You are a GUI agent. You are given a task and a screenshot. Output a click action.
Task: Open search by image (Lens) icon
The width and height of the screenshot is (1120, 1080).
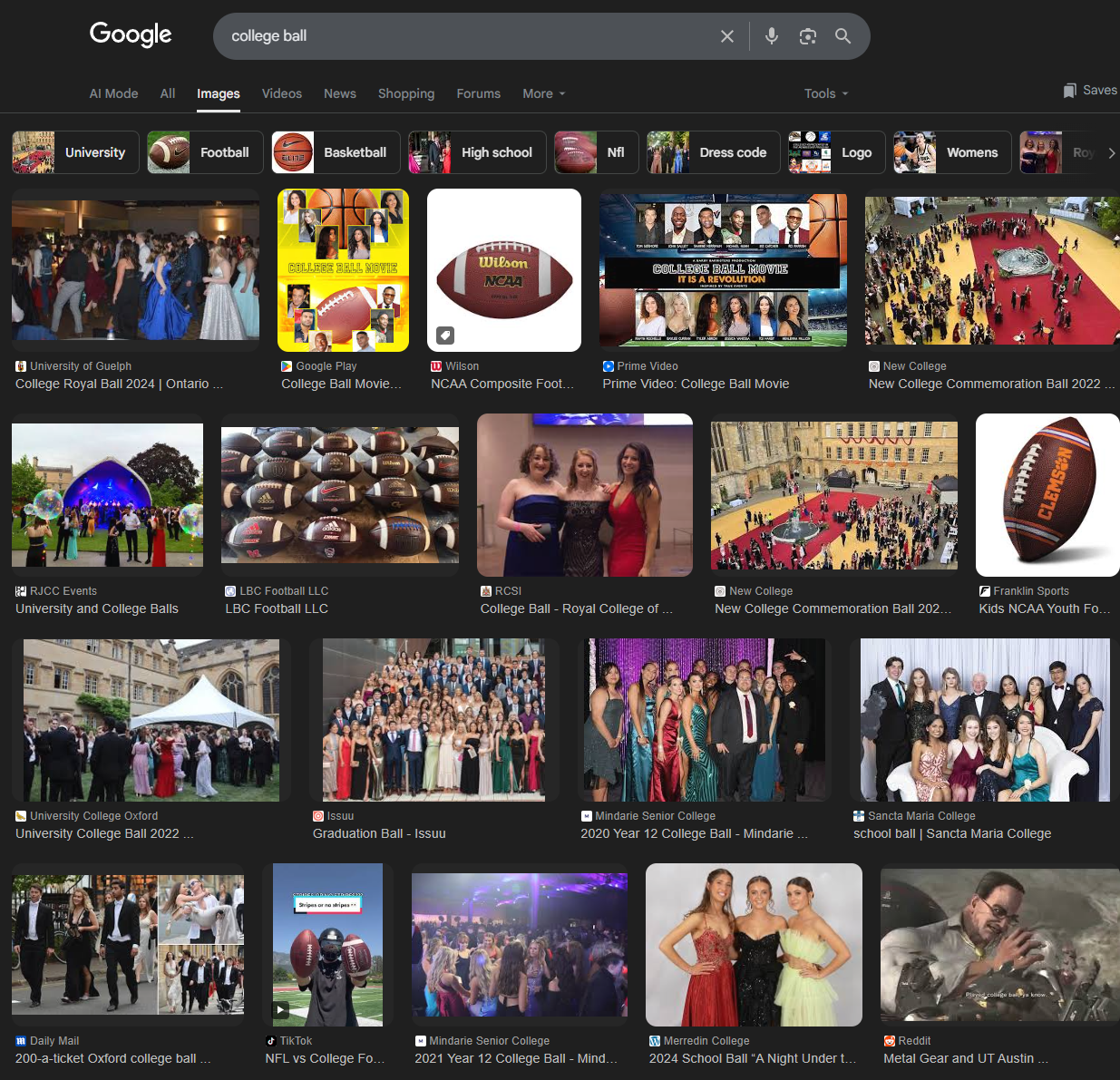tap(808, 36)
